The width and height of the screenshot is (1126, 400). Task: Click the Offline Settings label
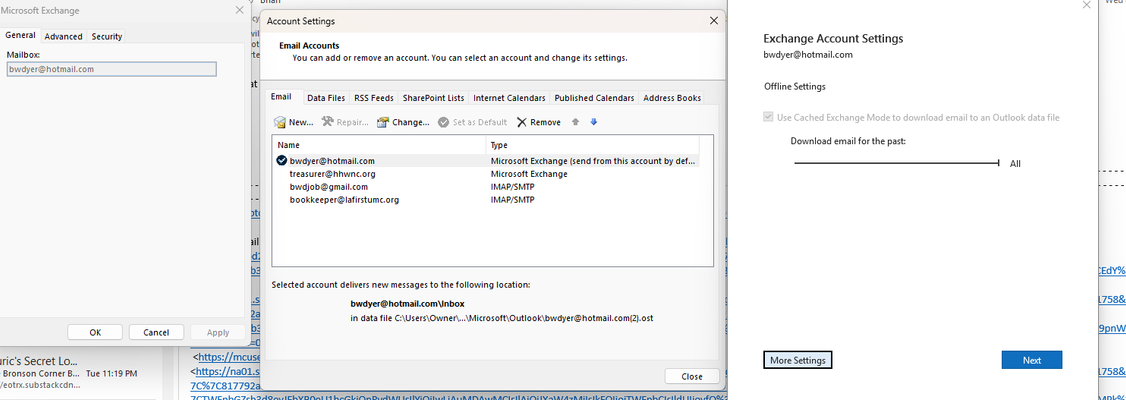tap(795, 86)
